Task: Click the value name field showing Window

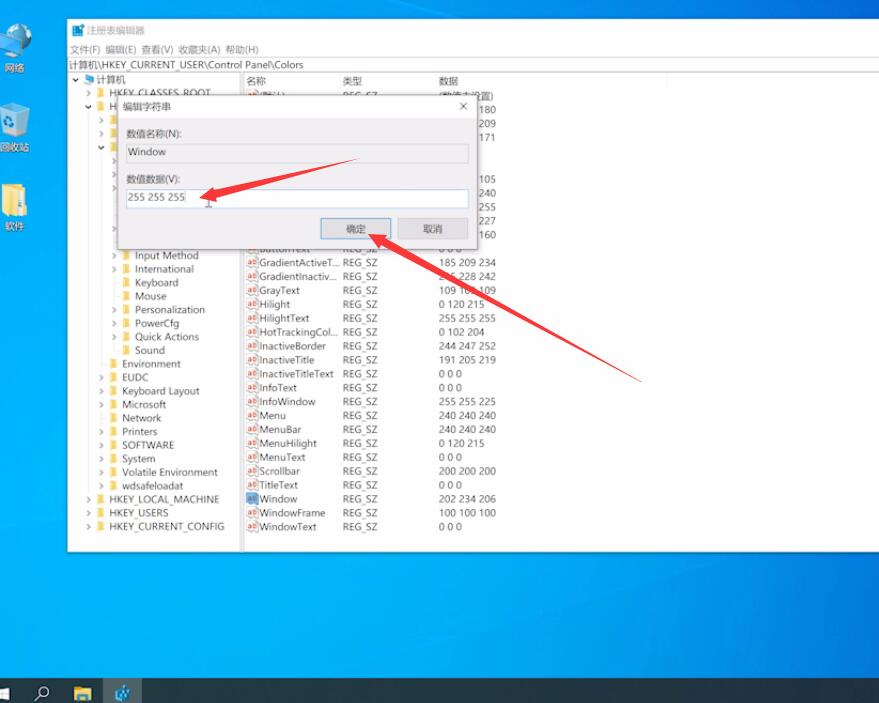Action: (297, 152)
